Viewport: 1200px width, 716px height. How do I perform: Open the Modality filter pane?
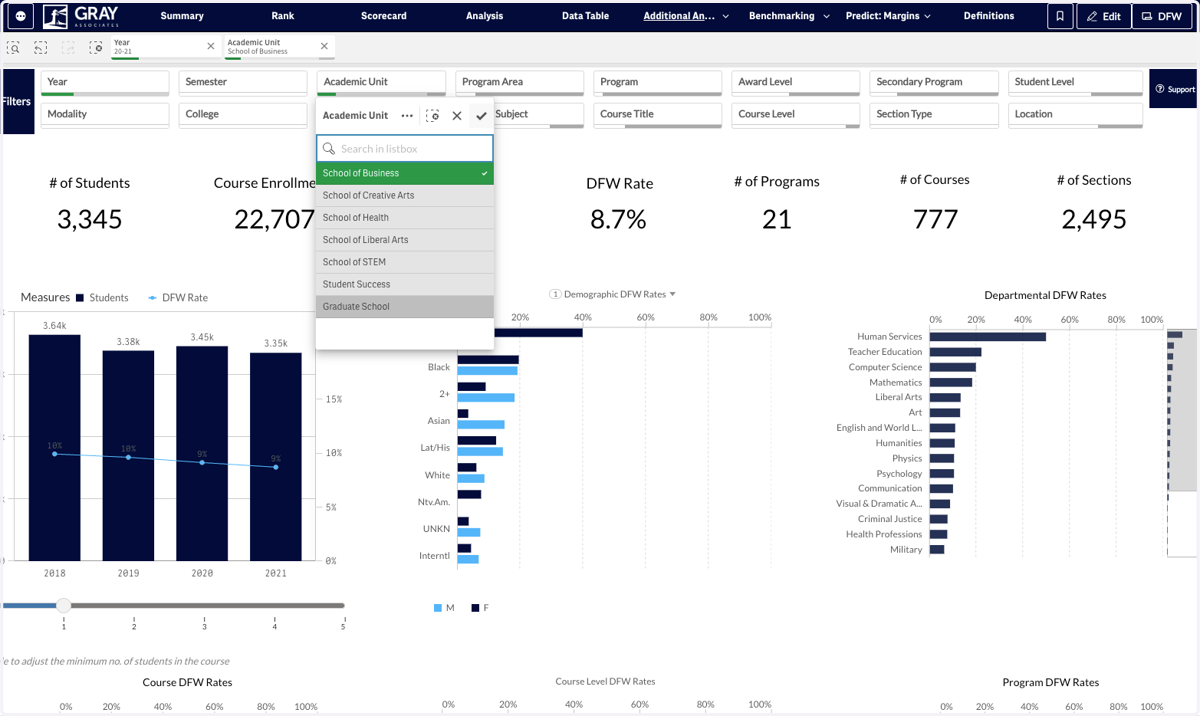[105, 115]
